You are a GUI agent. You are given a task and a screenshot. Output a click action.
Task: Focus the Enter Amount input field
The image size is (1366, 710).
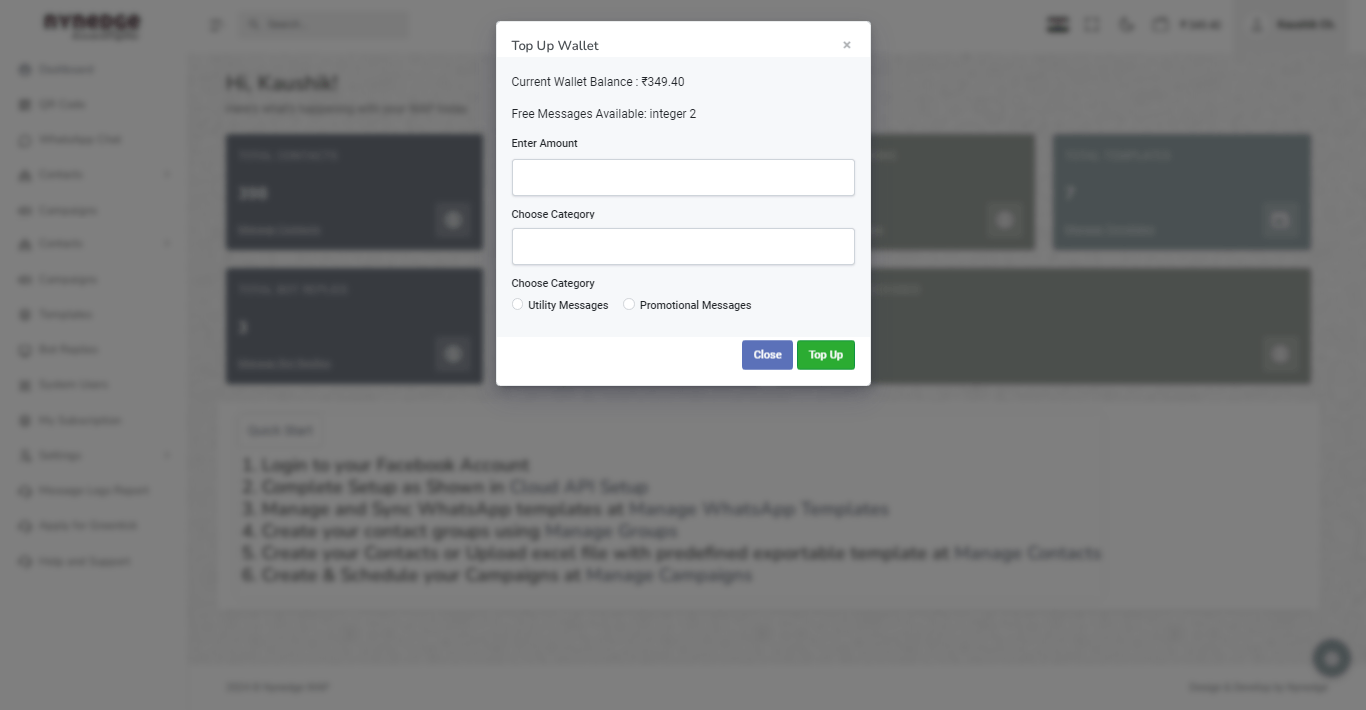click(683, 178)
